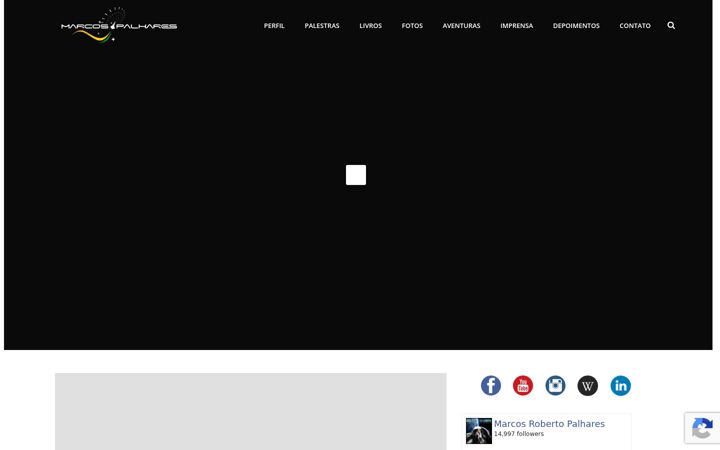Click the "14,997 followers" text
This screenshot has width=720, height=450.
tap(519, 434)
